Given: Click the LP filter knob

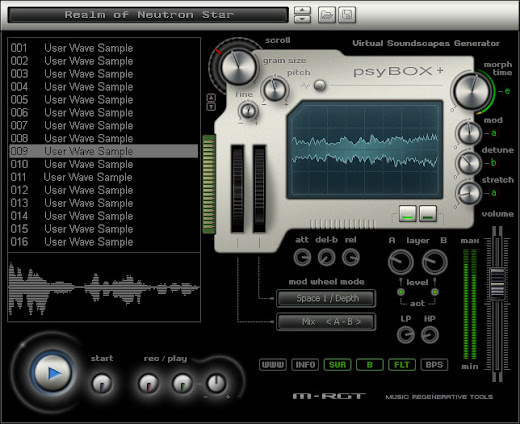Looking at the screenshot, I should tap(406, 335).
